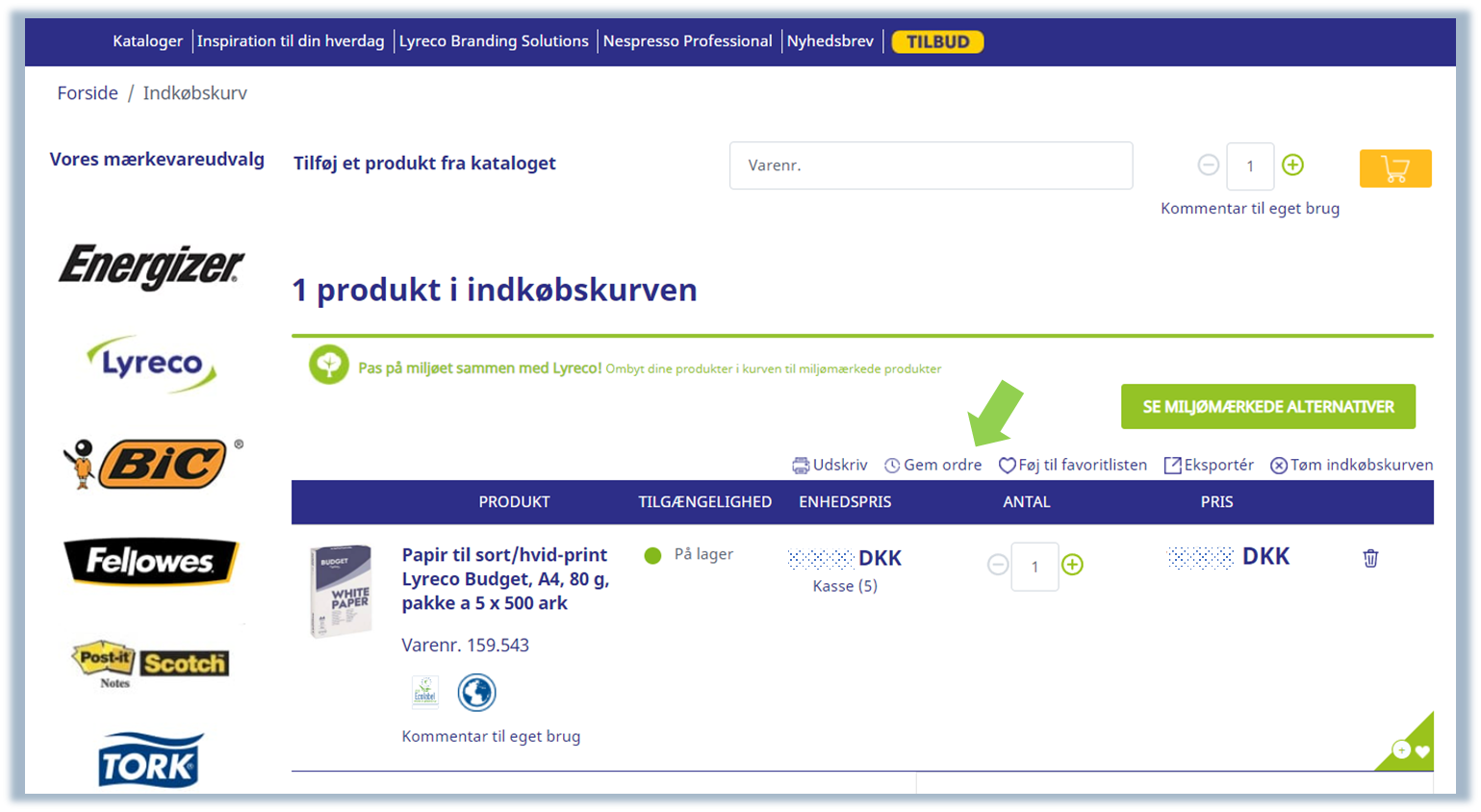1481x812 pixels.
Task: Click the TILGÆNGELIGHED column header
Action: [704, 502]
